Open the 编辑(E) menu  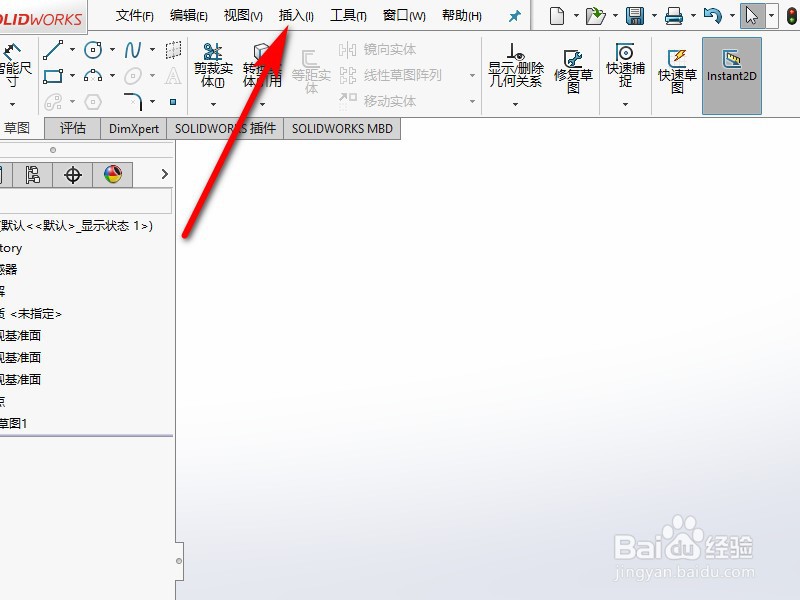pos(189,16)
